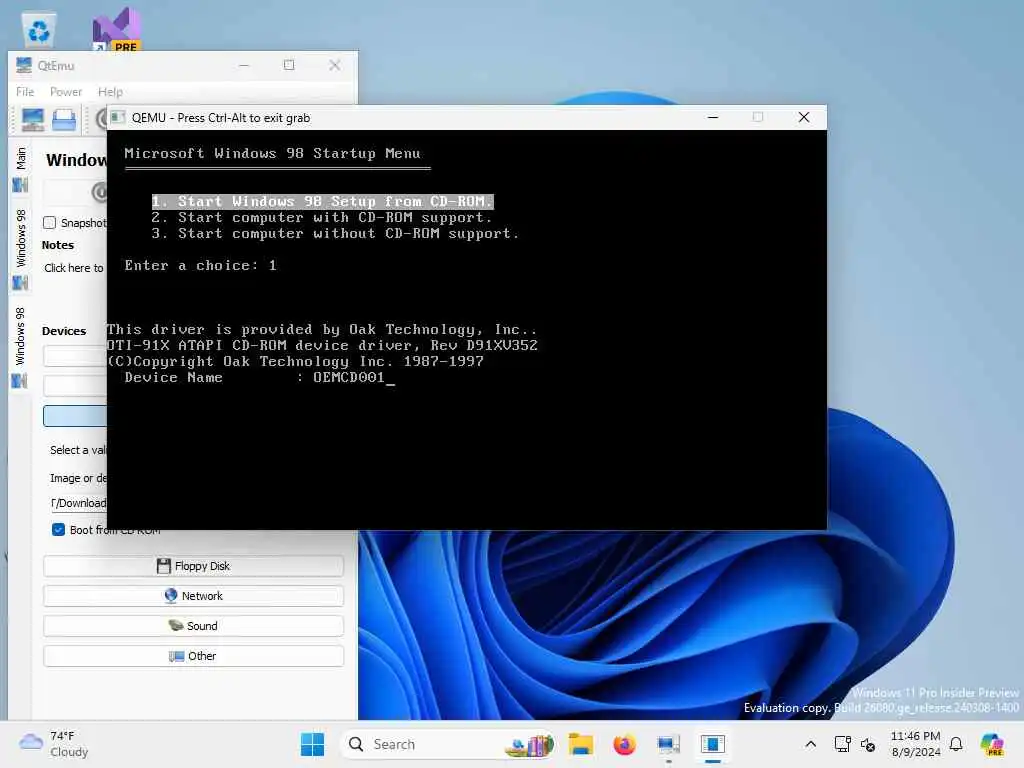Screen dimensions: 1024x768
Task: Uncheck Boot from CD ROM checkbox
Action: click(x=58, y=530)
